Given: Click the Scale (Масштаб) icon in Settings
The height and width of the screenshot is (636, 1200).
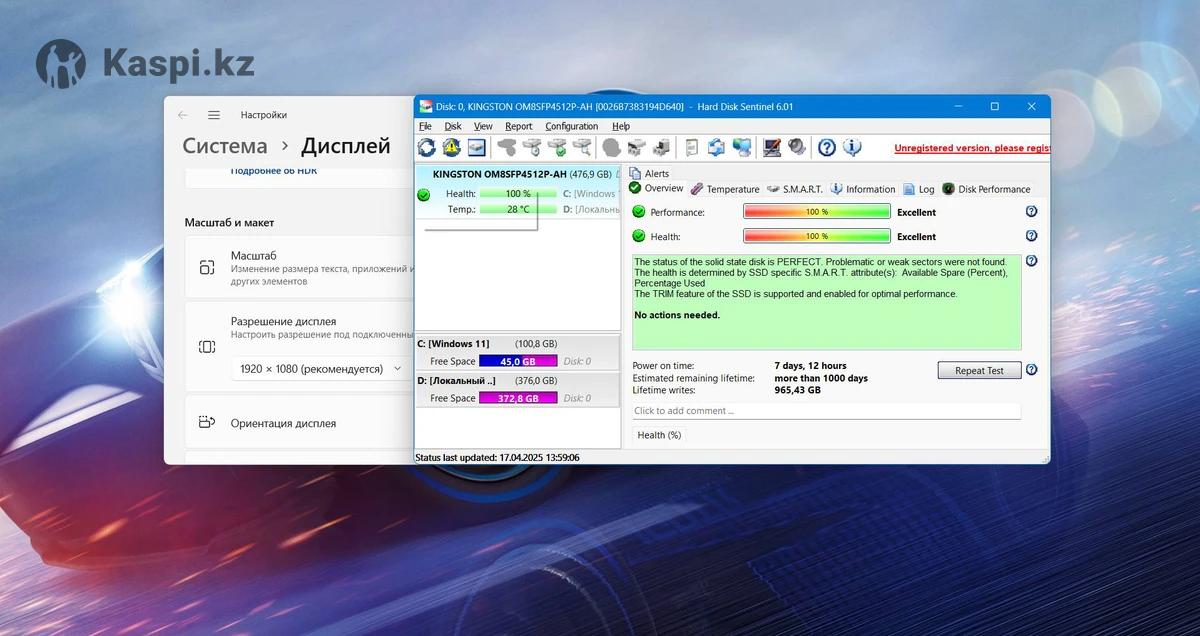Looking at the screenshot, I should [x=207, y=267].
